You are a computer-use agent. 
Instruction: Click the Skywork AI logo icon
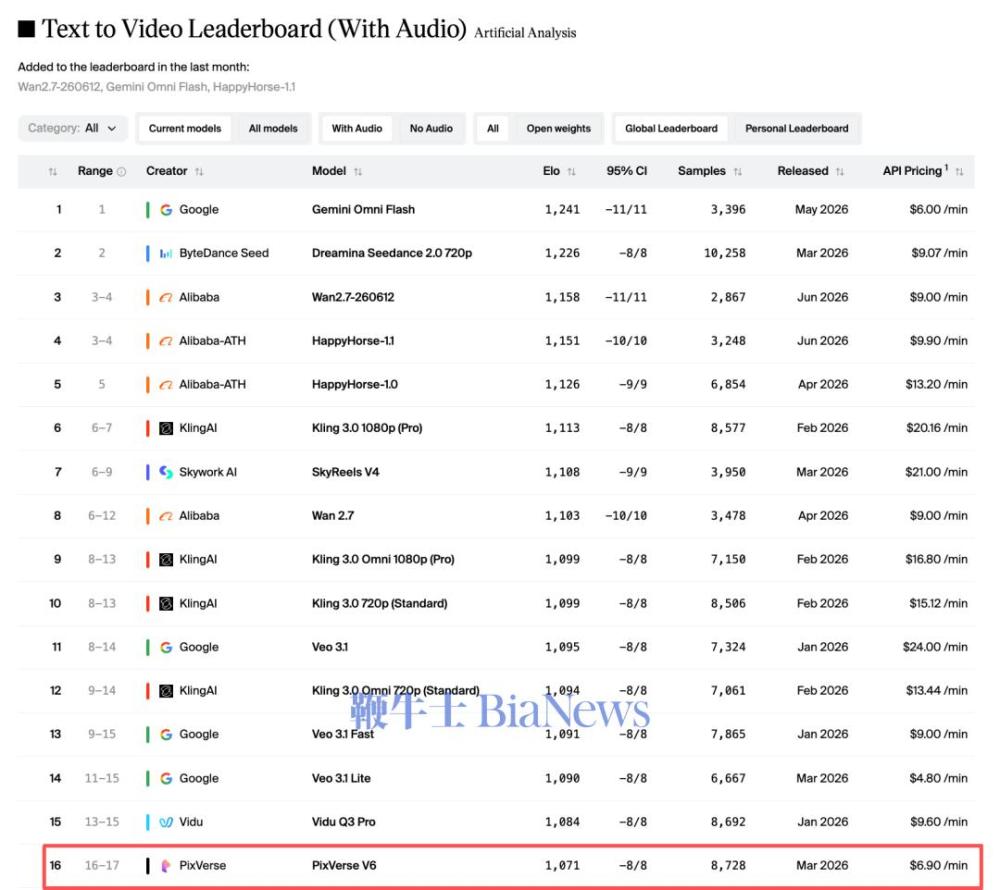coord(166,472)
